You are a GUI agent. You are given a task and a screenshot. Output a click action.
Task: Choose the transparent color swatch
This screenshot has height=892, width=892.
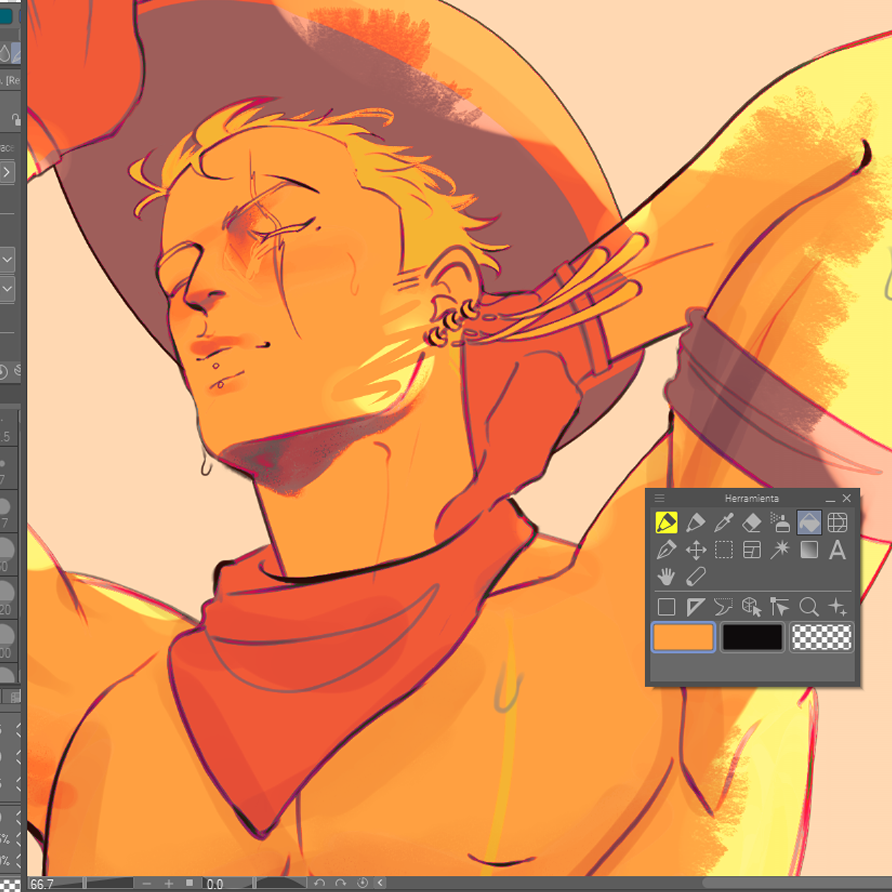[x=821, y=637]
